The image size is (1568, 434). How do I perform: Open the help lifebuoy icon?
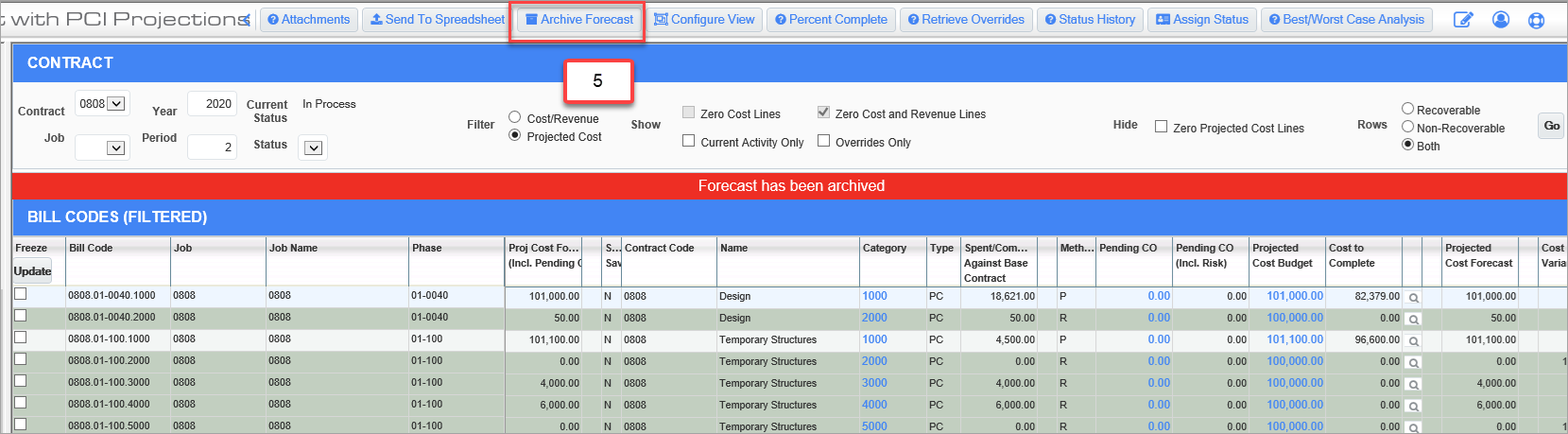1536,20
